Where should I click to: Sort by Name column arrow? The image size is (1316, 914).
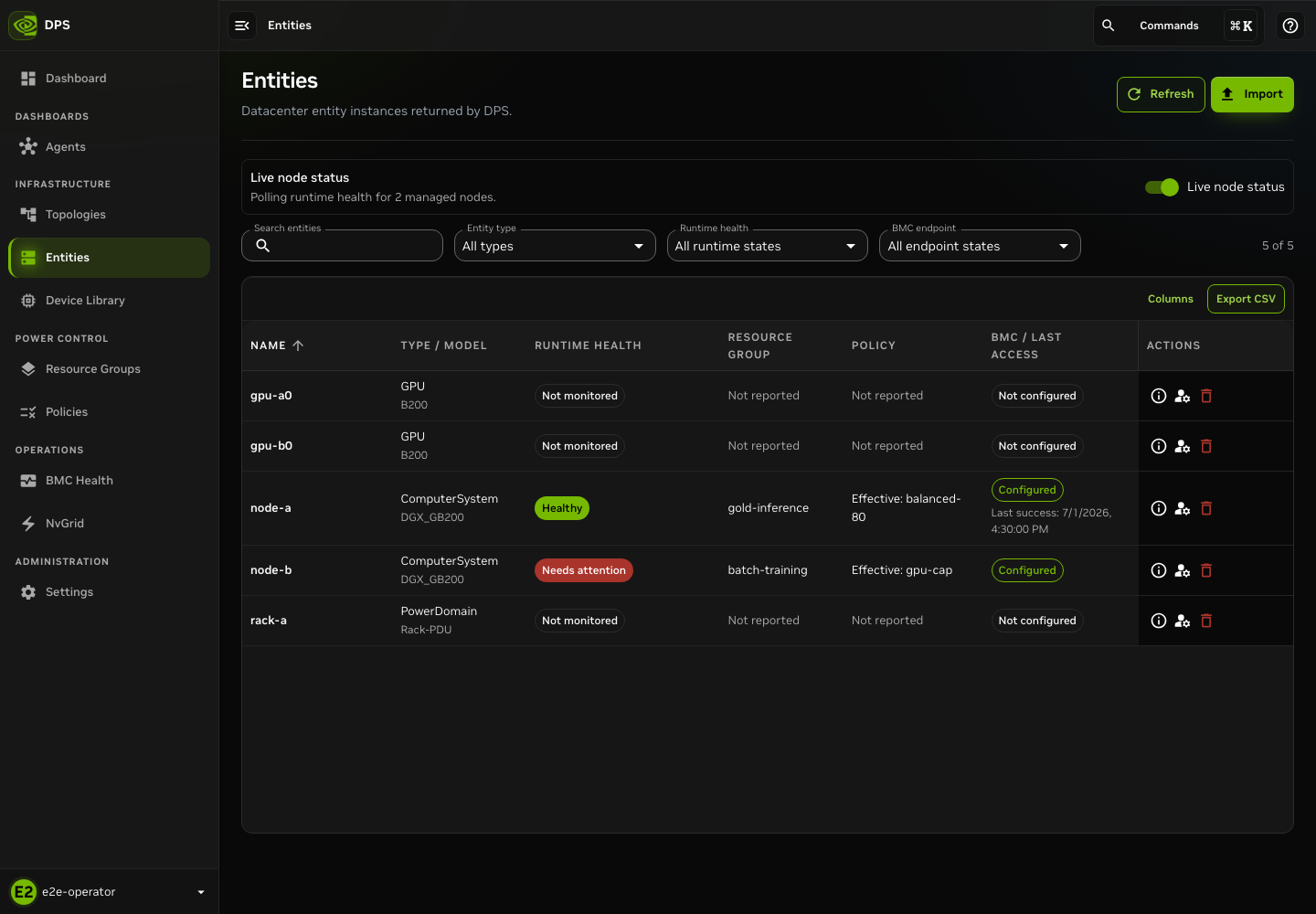(298, 345)
